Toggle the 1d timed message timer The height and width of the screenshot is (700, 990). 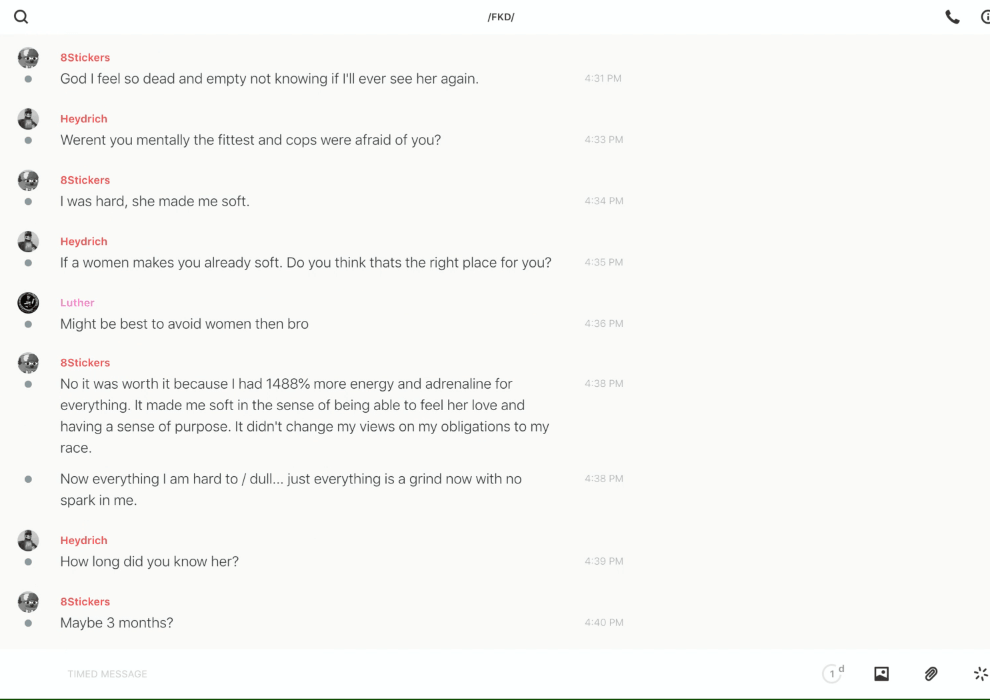coord(833,674)
